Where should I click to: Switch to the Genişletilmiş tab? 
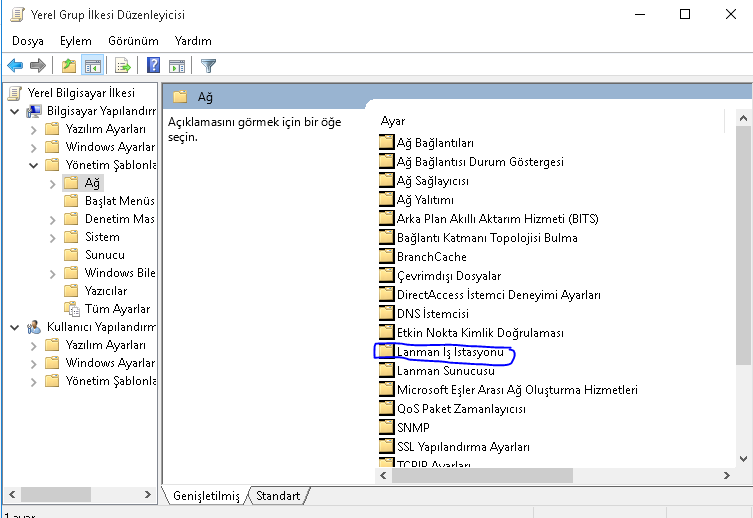(x=206, y=495)
